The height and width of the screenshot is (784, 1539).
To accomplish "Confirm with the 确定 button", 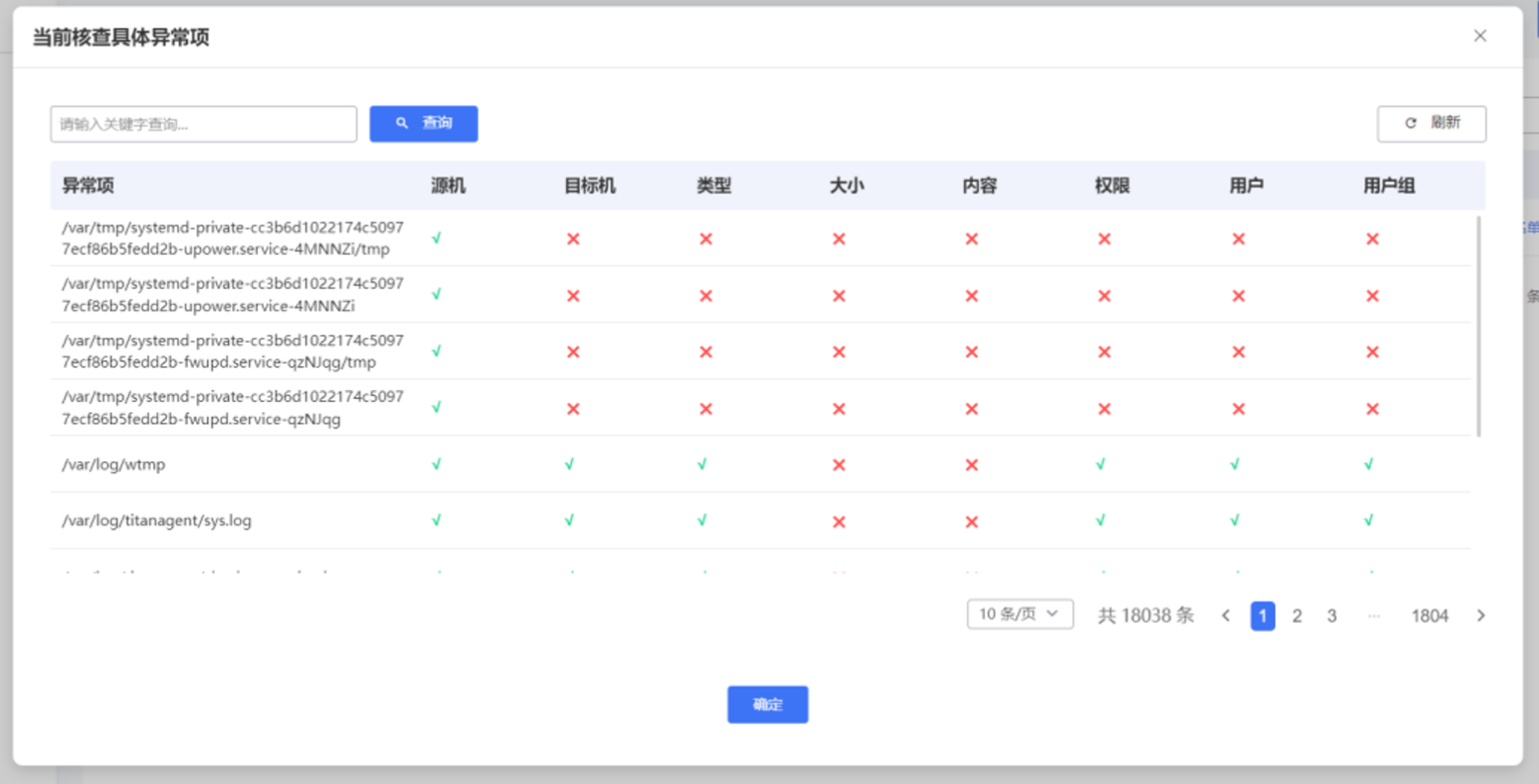I will (x=768, y=704).
